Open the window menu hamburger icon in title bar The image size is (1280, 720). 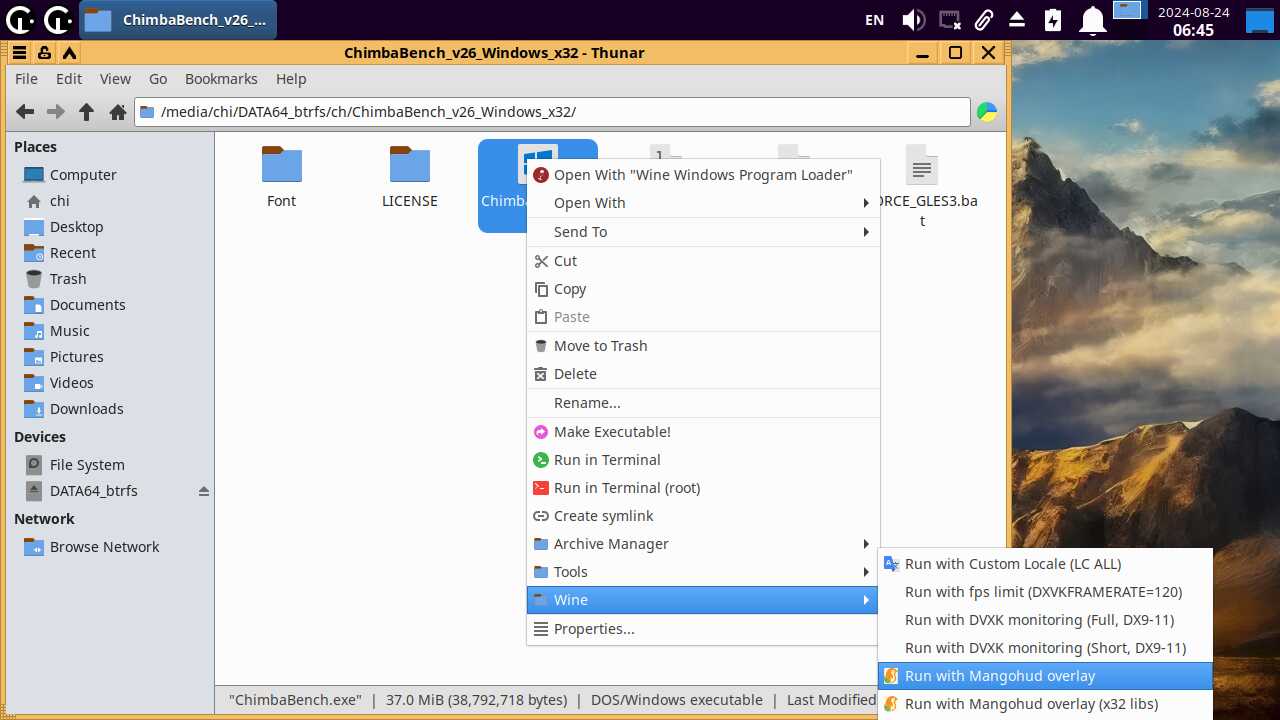(x=19, y=53)
